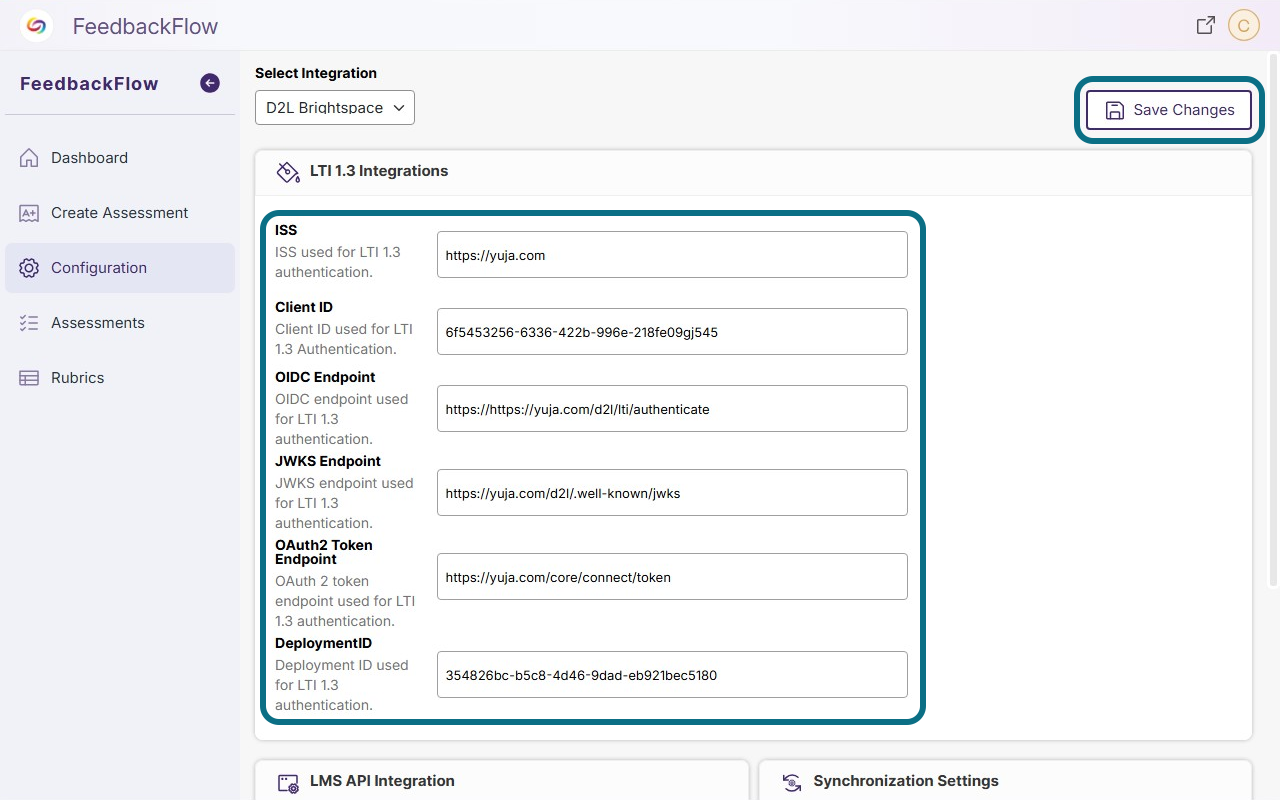Click the FeedbackFlow sidebar heading
The image size is (1280, 800).
[89, 84]
